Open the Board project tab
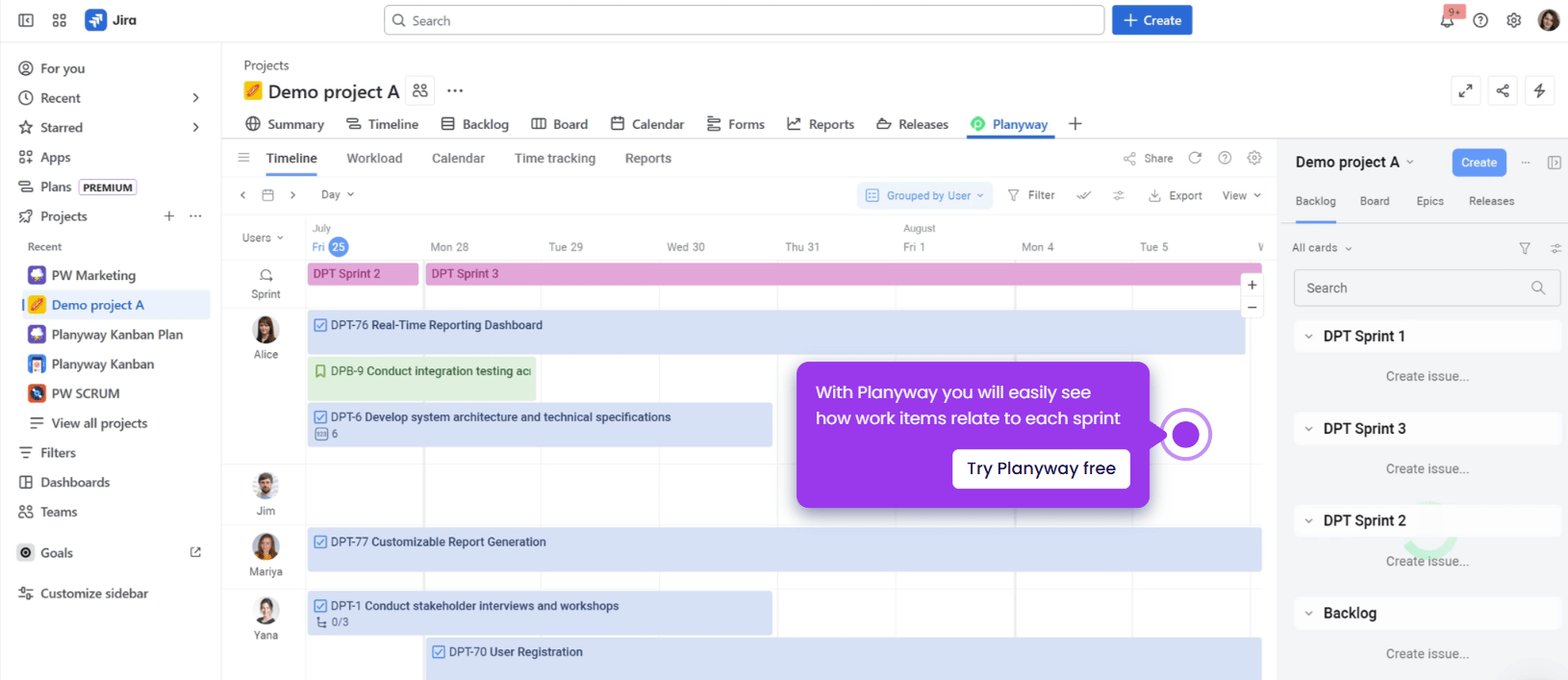The width and height of the screenshot is (1568, 680). 559,124
